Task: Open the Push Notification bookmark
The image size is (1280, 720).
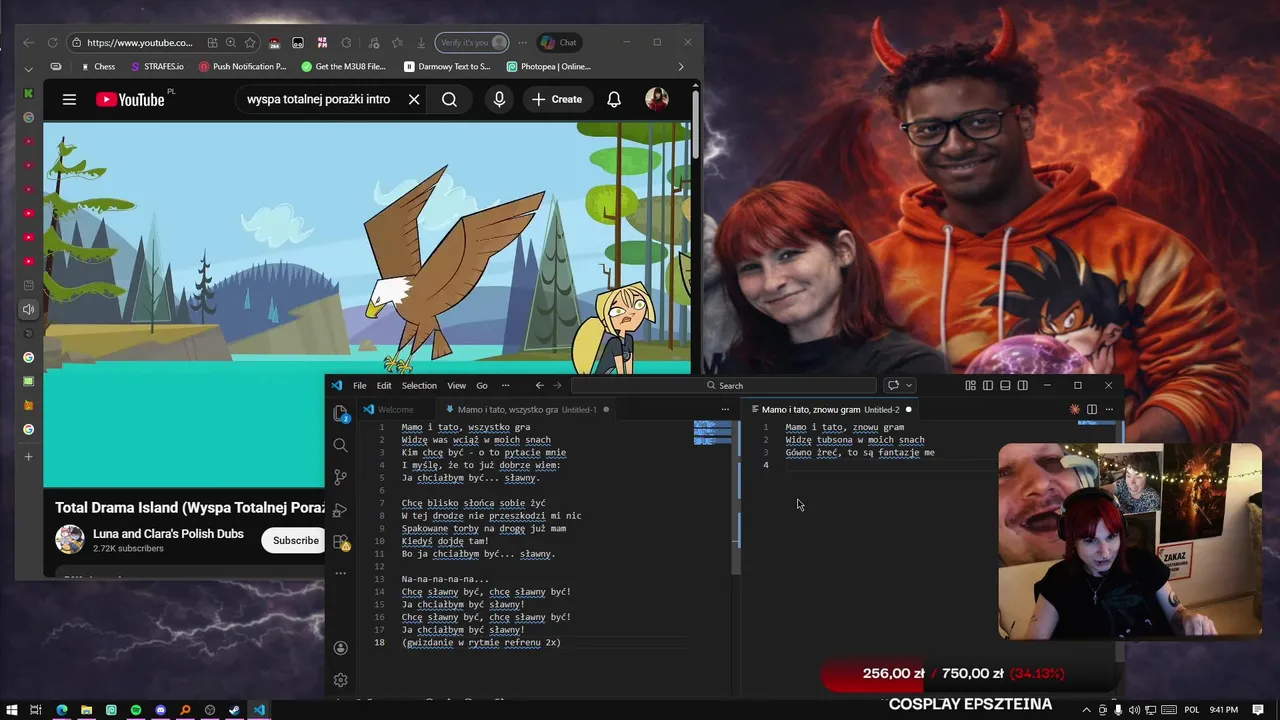Action: (x=242, y=67)
